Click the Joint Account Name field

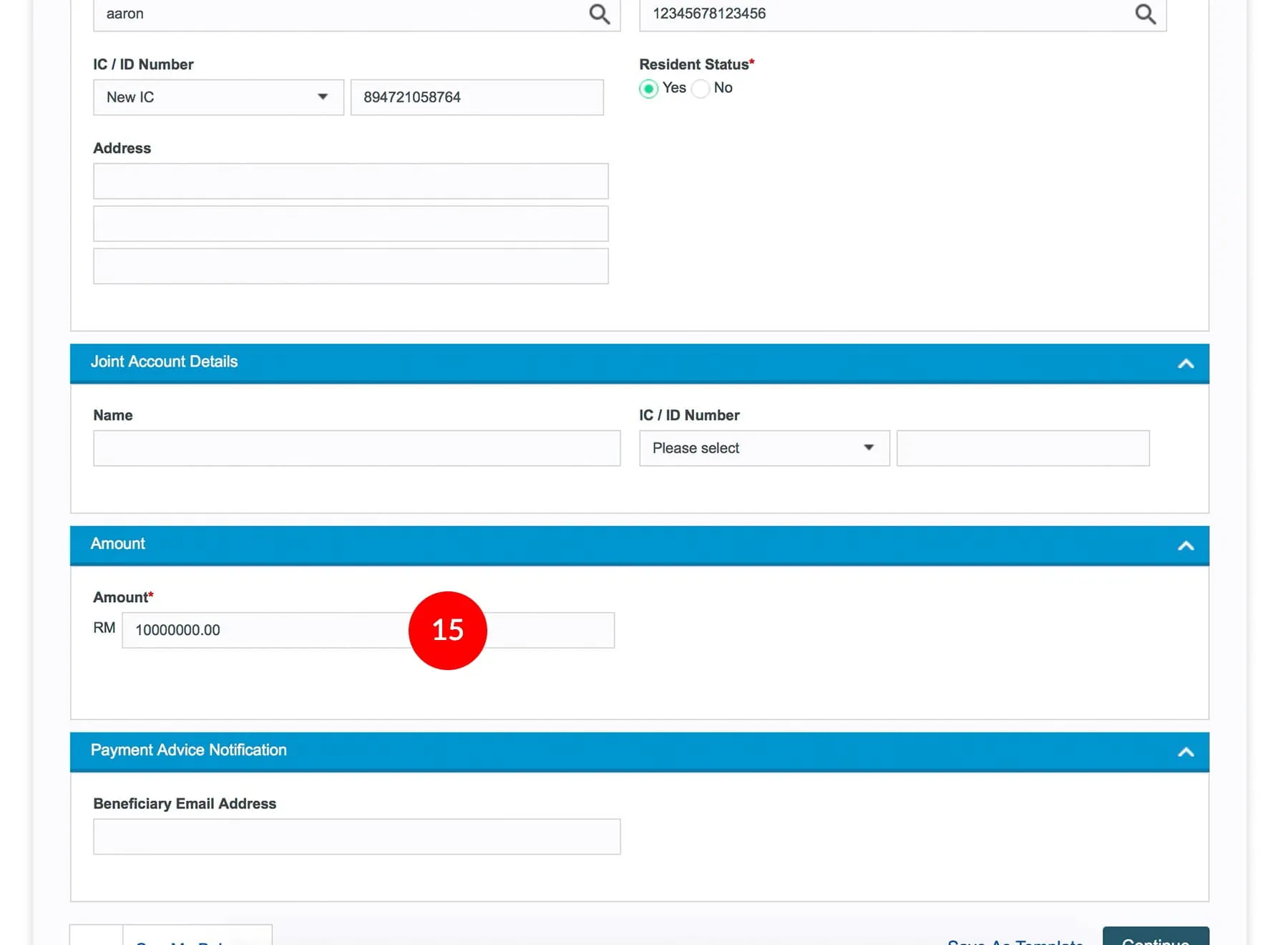356,448
